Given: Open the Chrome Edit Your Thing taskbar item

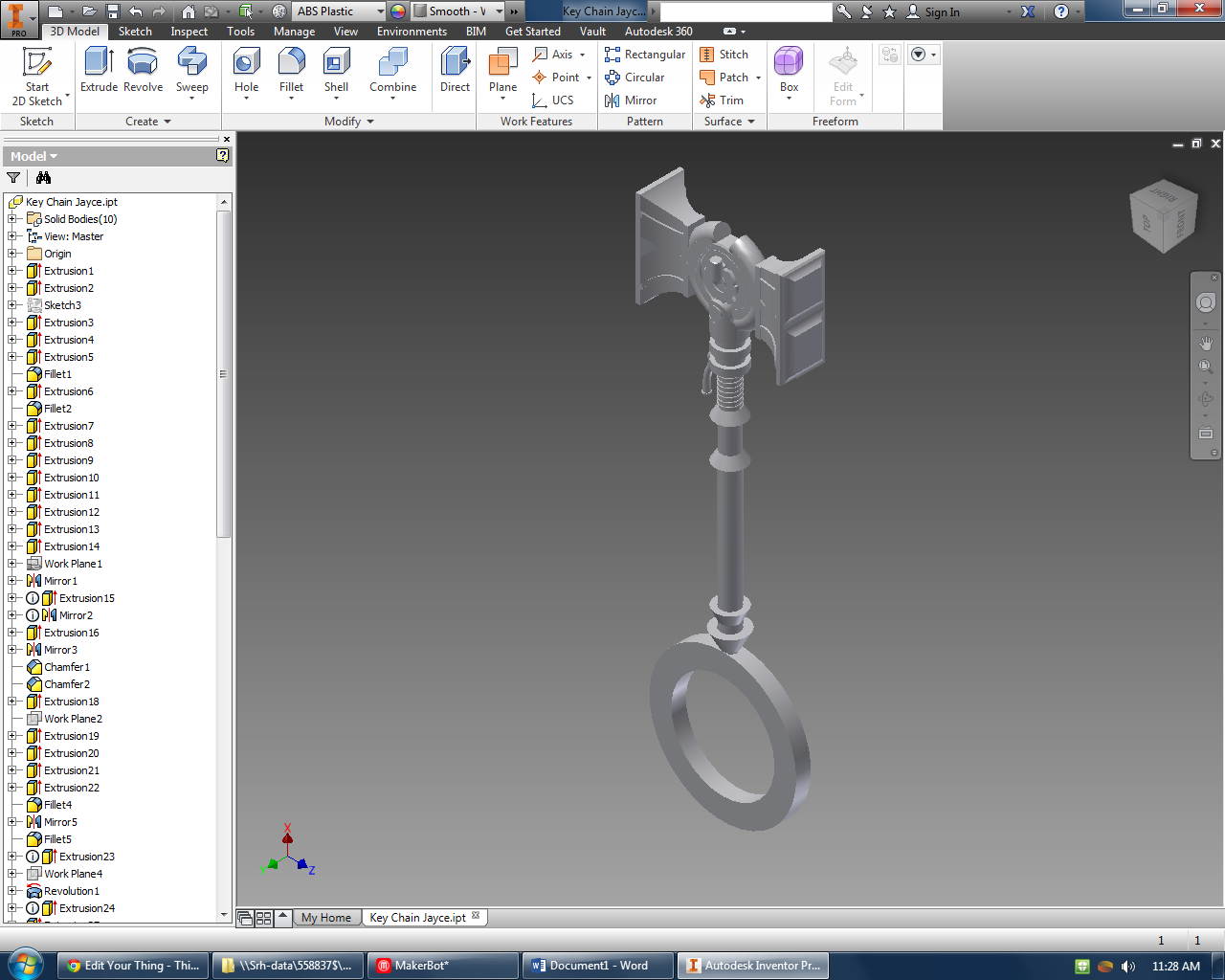Looking at the screenshot, I should coord(132,966).
